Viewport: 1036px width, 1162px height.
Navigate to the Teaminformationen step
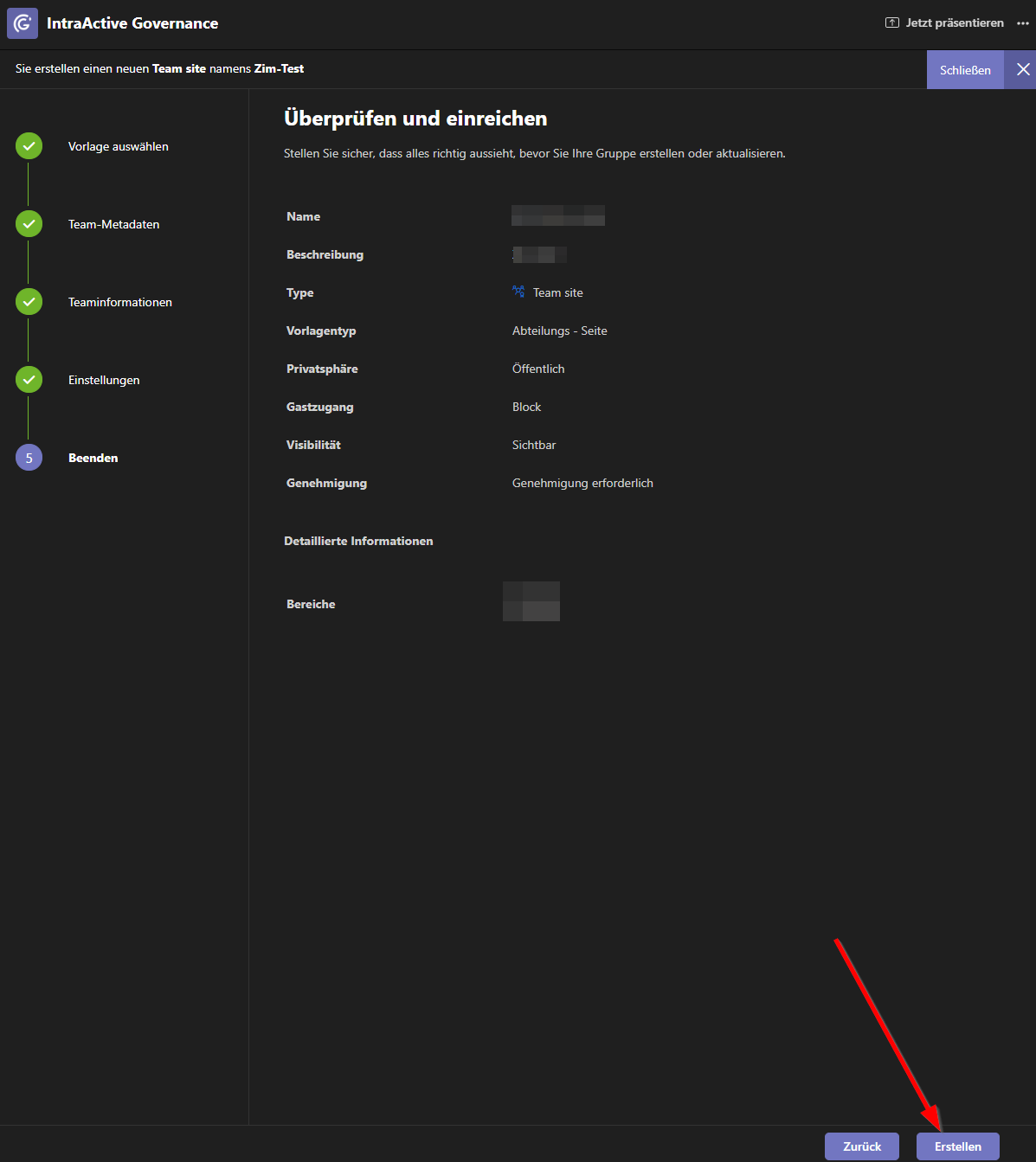click(x=120, y=302)
